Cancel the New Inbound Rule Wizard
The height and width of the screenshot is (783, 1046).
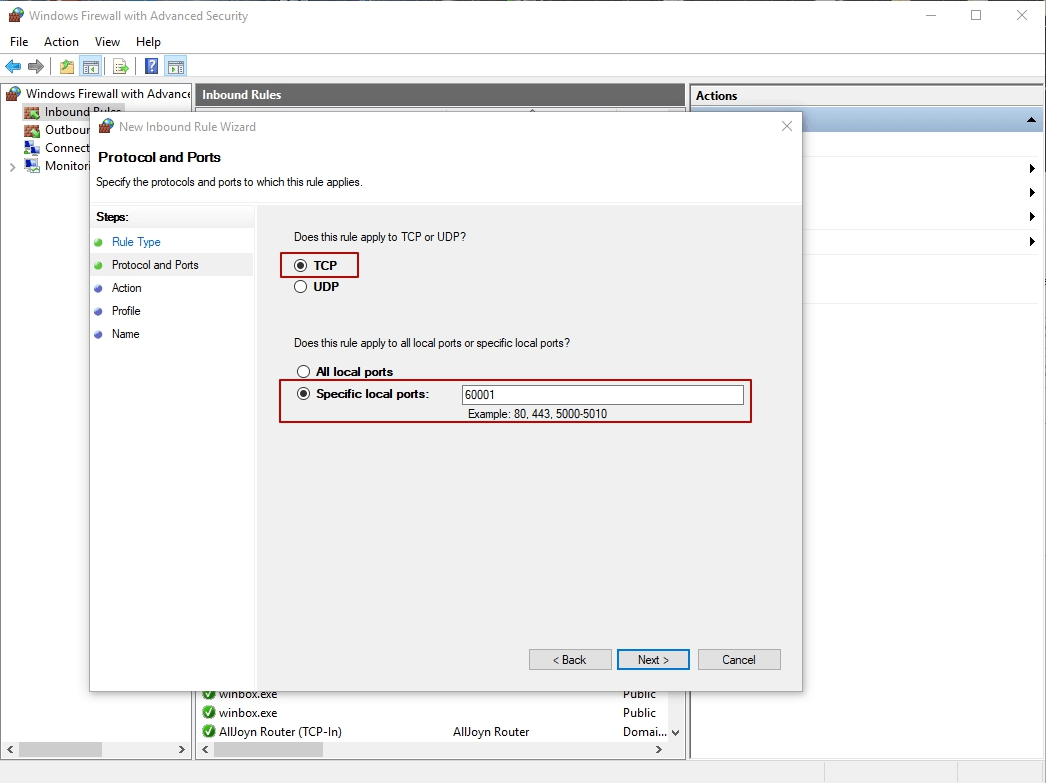tap(739, 660)
